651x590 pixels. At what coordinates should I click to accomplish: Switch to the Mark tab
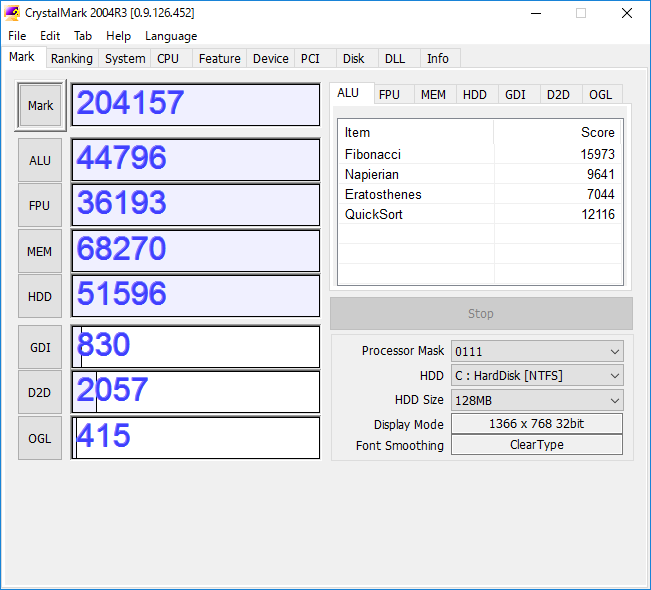coord(22,57)
